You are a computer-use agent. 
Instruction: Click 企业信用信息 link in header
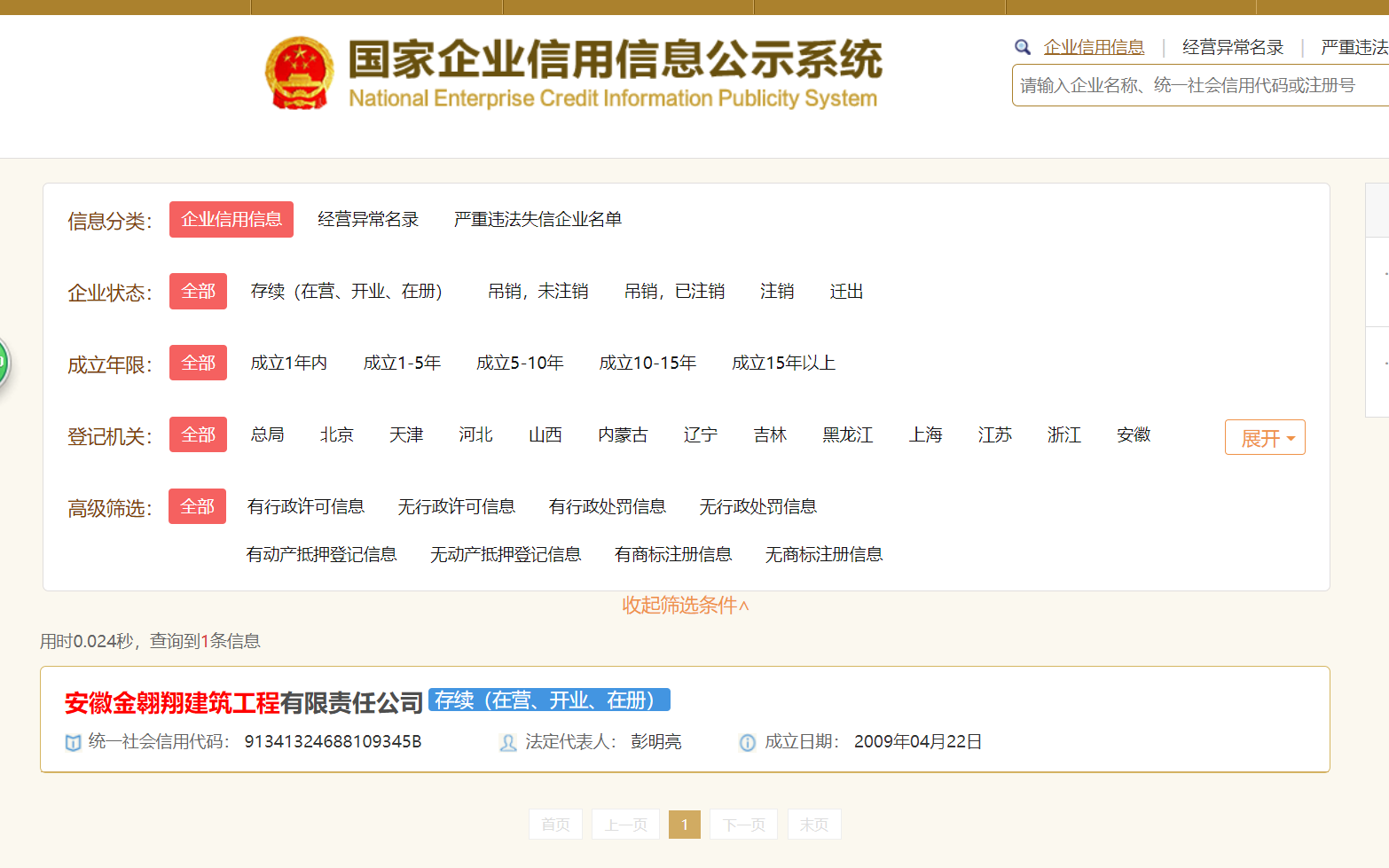click(1094, 48)
